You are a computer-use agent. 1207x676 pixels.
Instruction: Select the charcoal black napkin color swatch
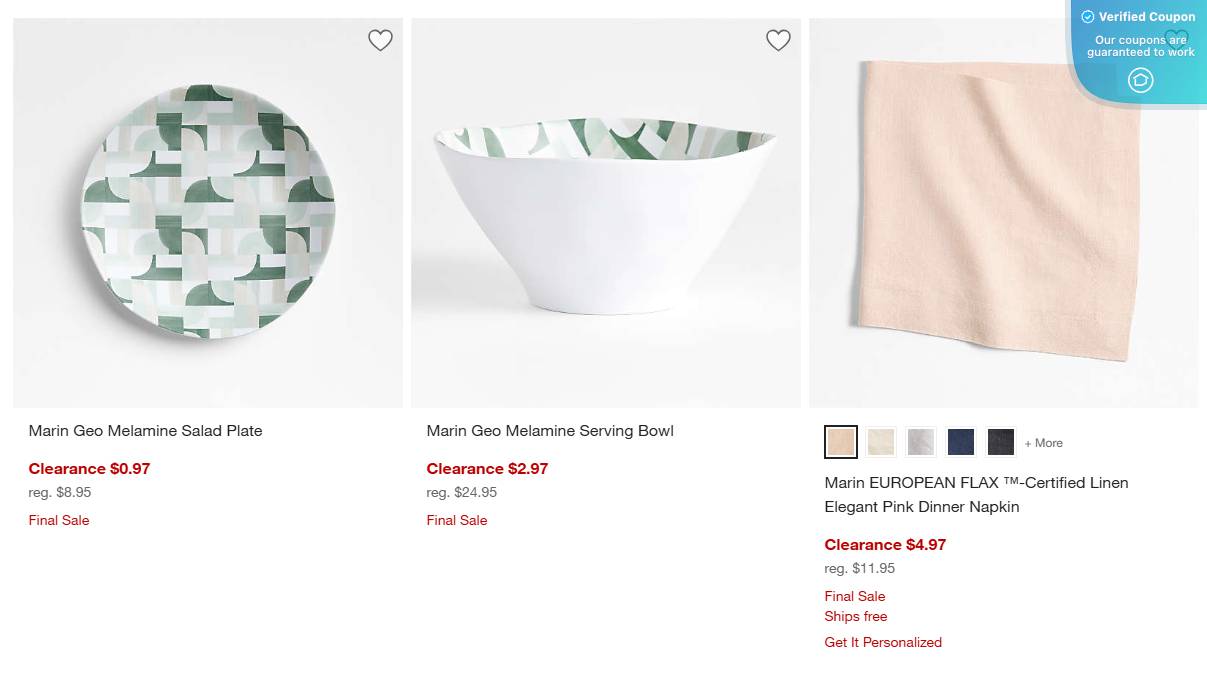tap(1000, 441)
